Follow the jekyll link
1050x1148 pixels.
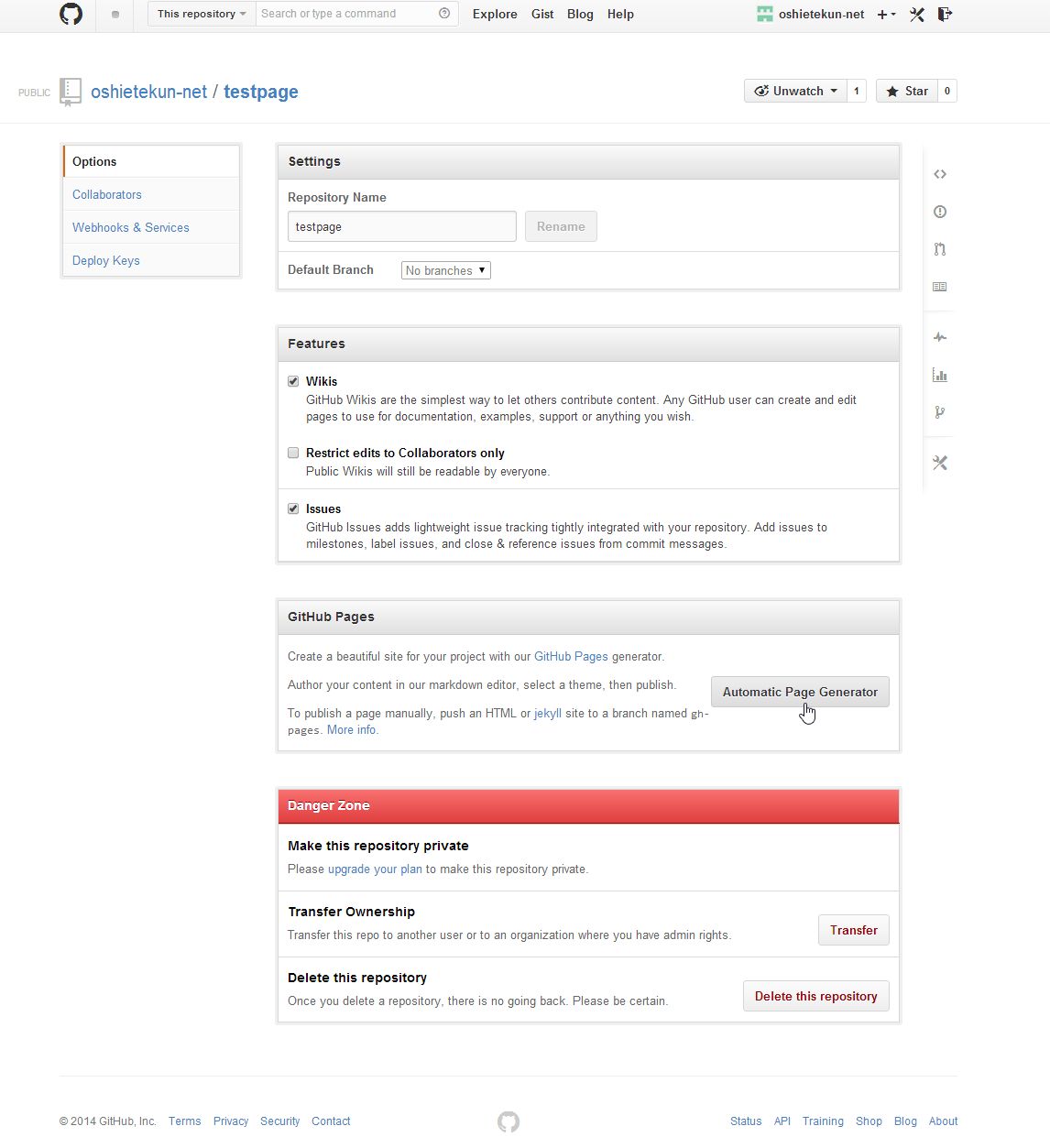(548, 713)
